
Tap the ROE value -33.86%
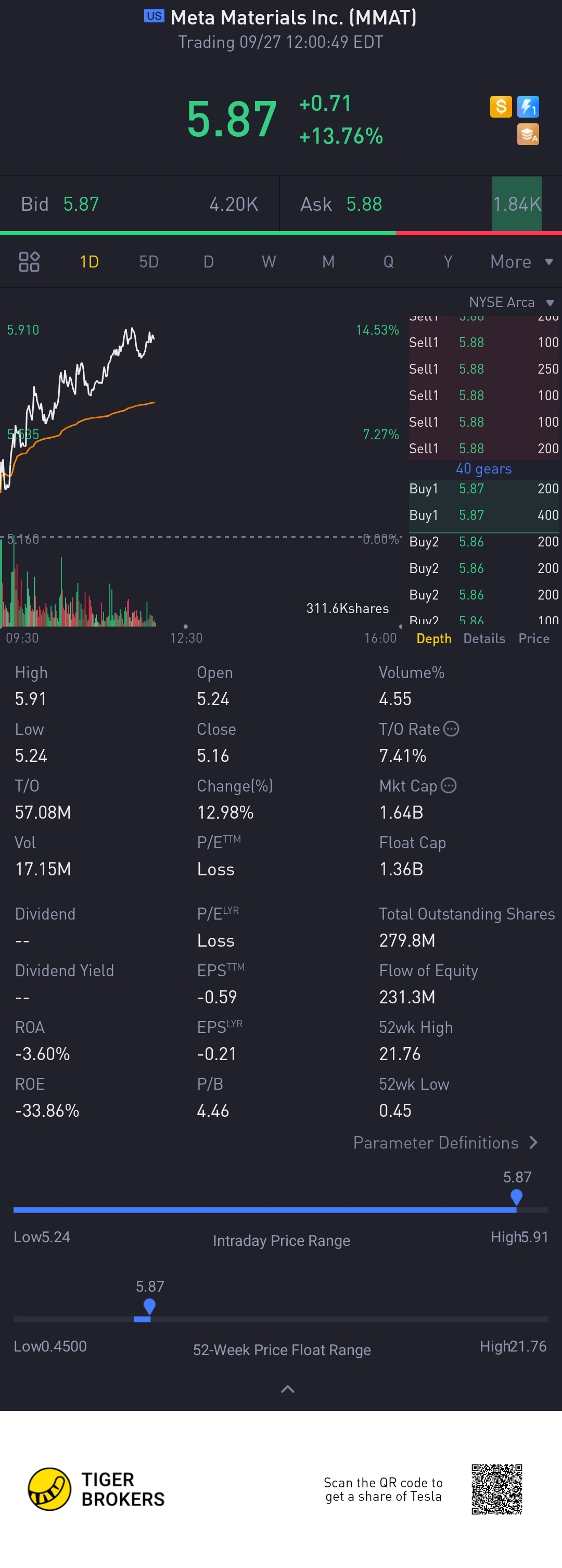[47, 1110]
